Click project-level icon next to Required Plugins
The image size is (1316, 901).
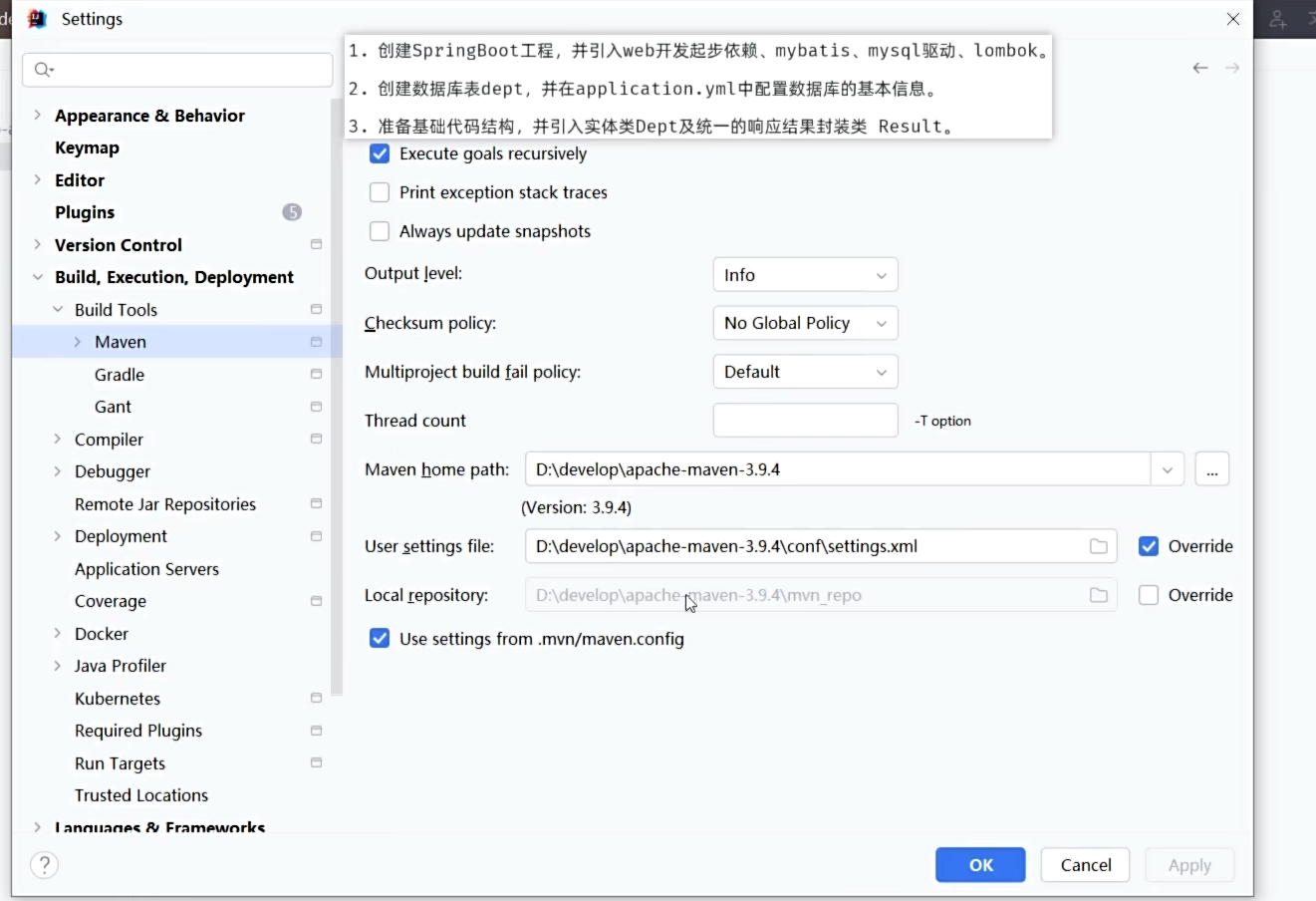316,731
